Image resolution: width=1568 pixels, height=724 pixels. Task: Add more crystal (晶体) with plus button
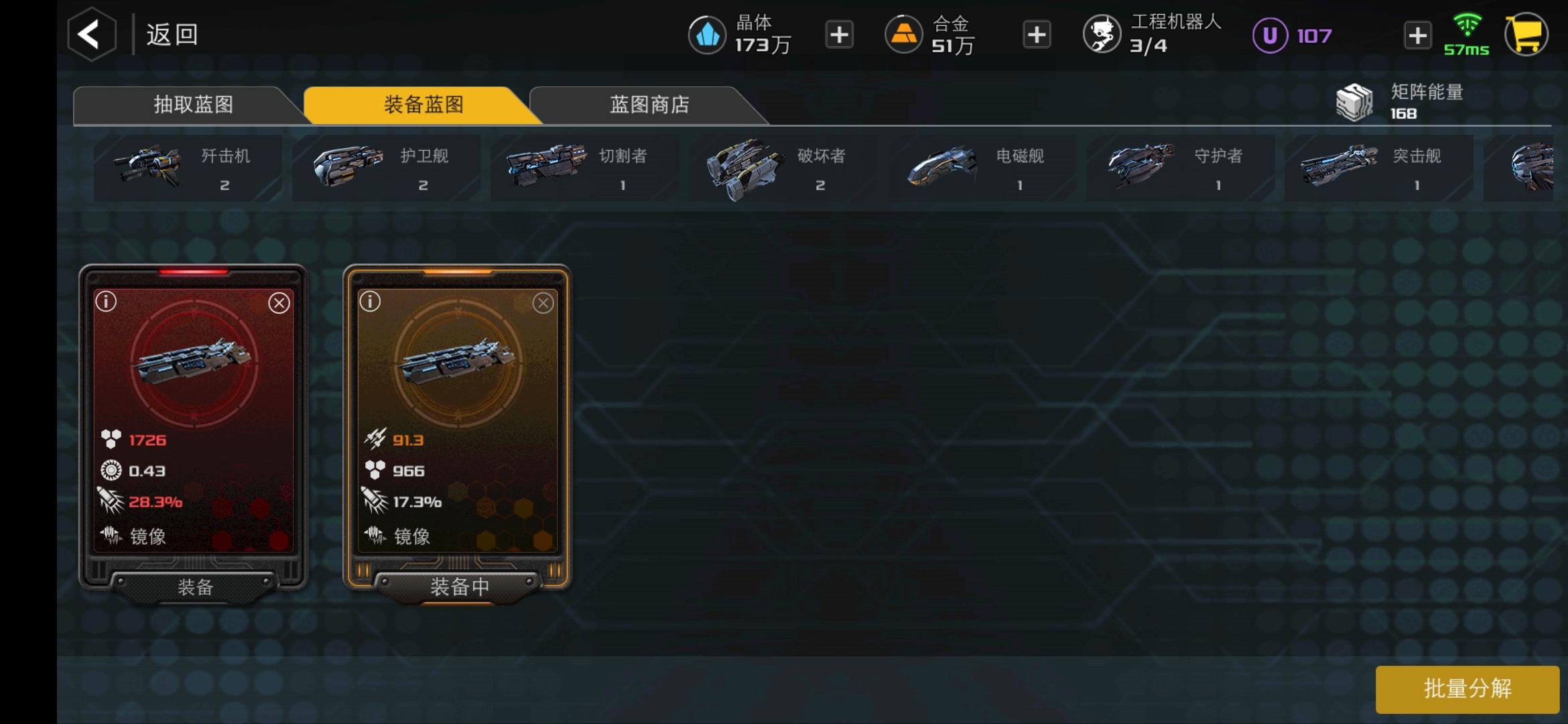[839, 35]
